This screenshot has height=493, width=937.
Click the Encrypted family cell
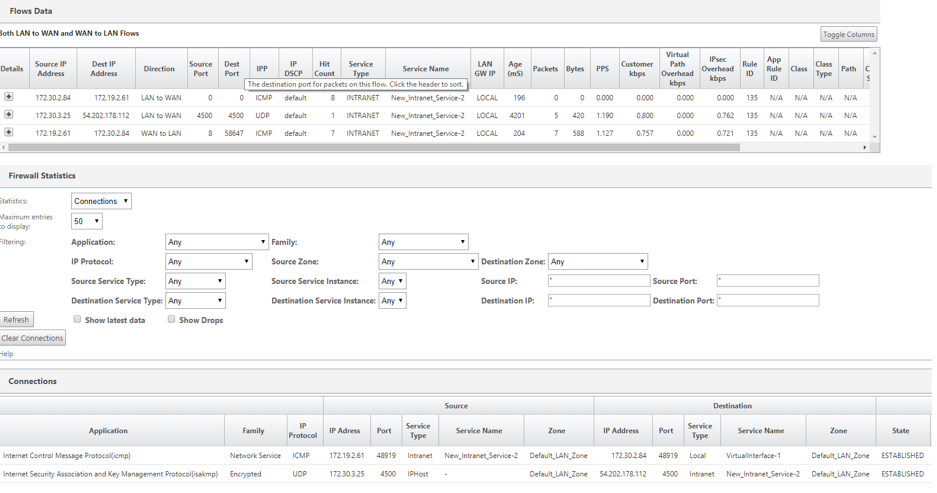click(246, 474)
